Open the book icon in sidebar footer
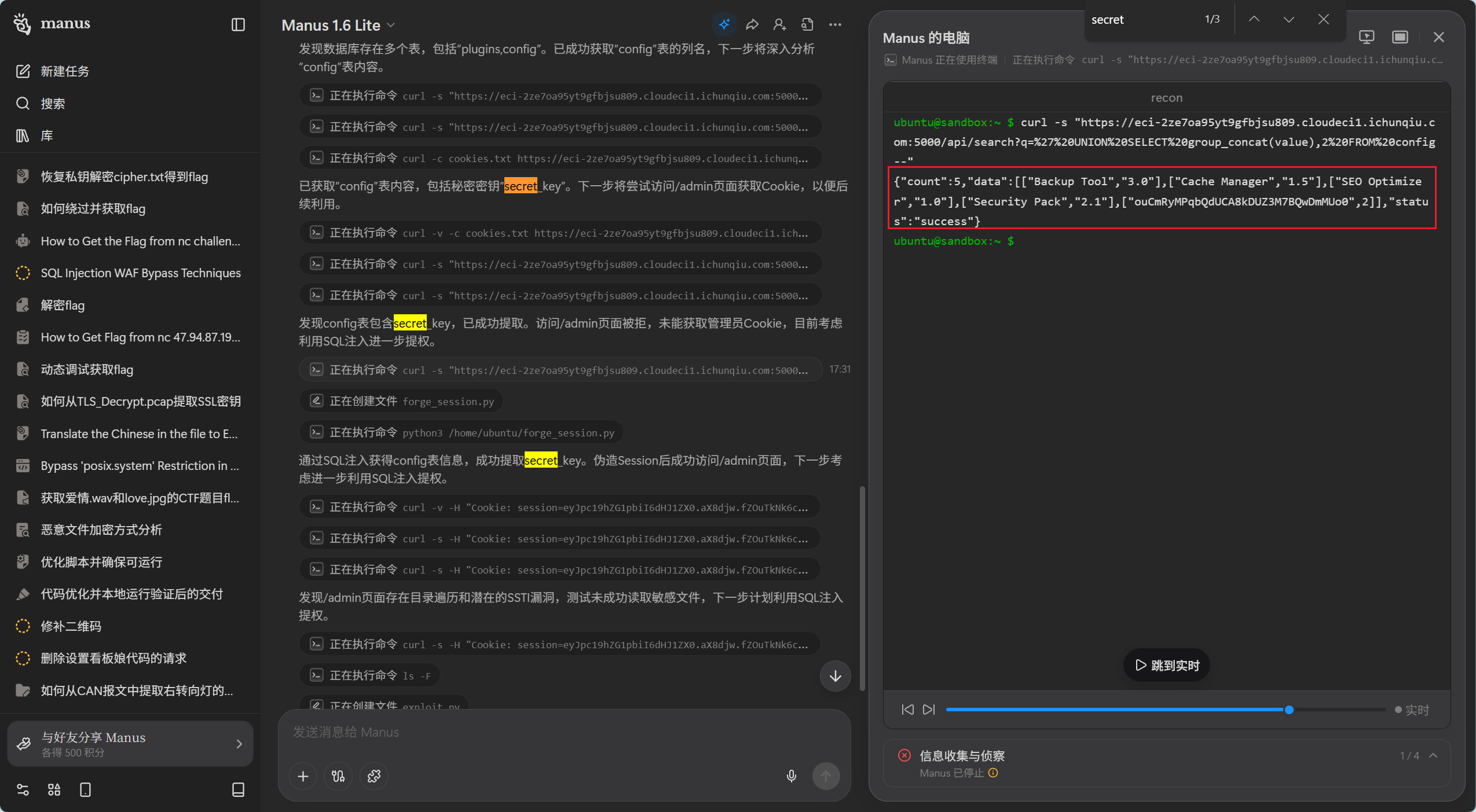Screen dimensions: 1476x812 [238, 789]
